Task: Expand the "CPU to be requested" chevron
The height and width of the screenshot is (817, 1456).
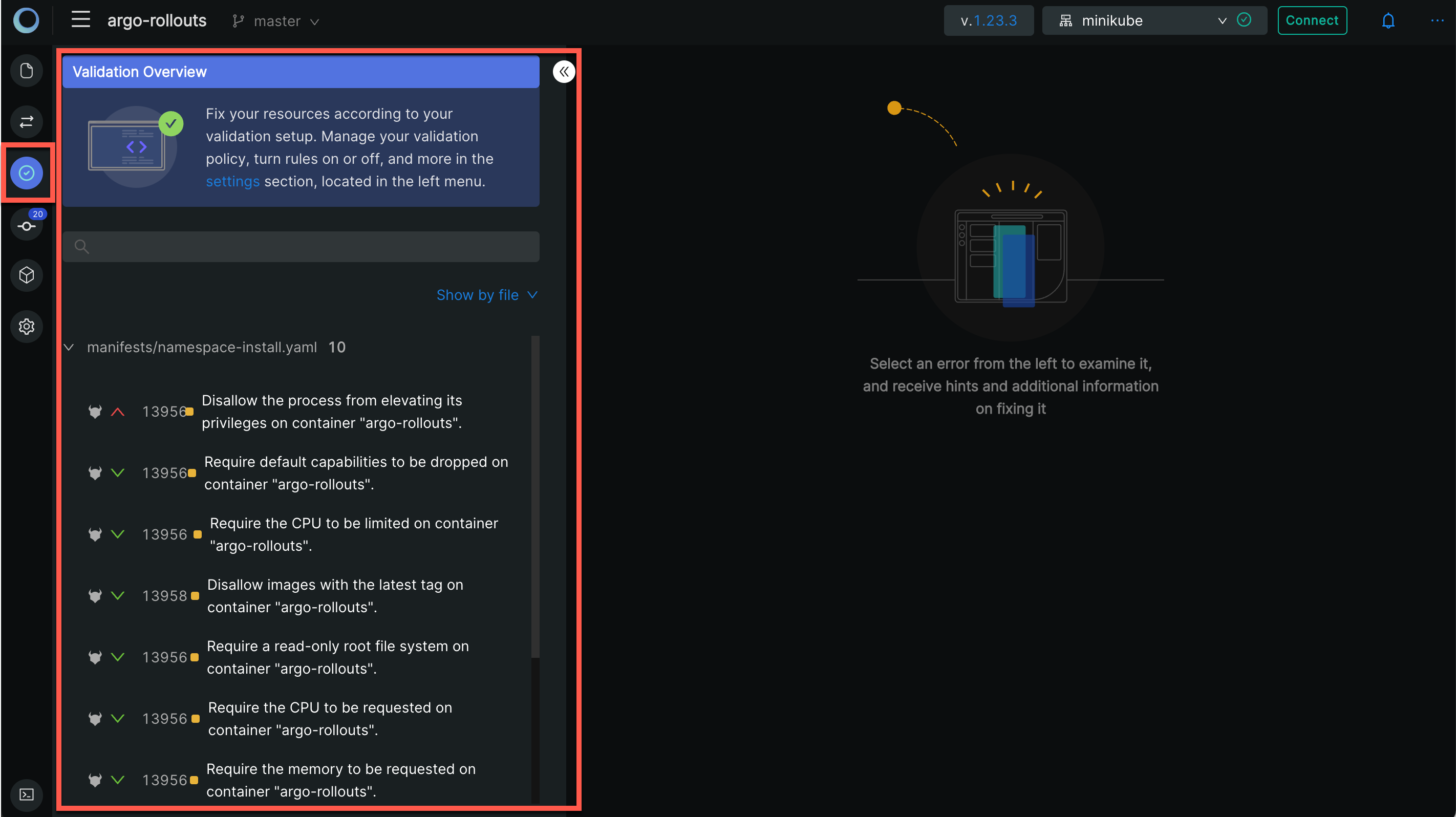Action: point(118,719)
